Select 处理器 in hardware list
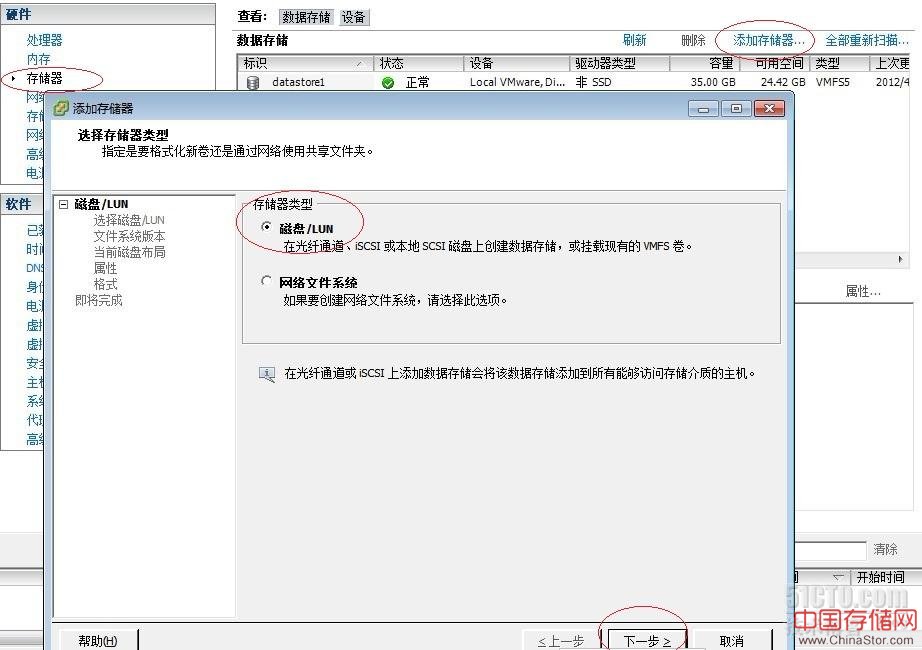This screenshot has width=922, height=650. tap(44, 40)
